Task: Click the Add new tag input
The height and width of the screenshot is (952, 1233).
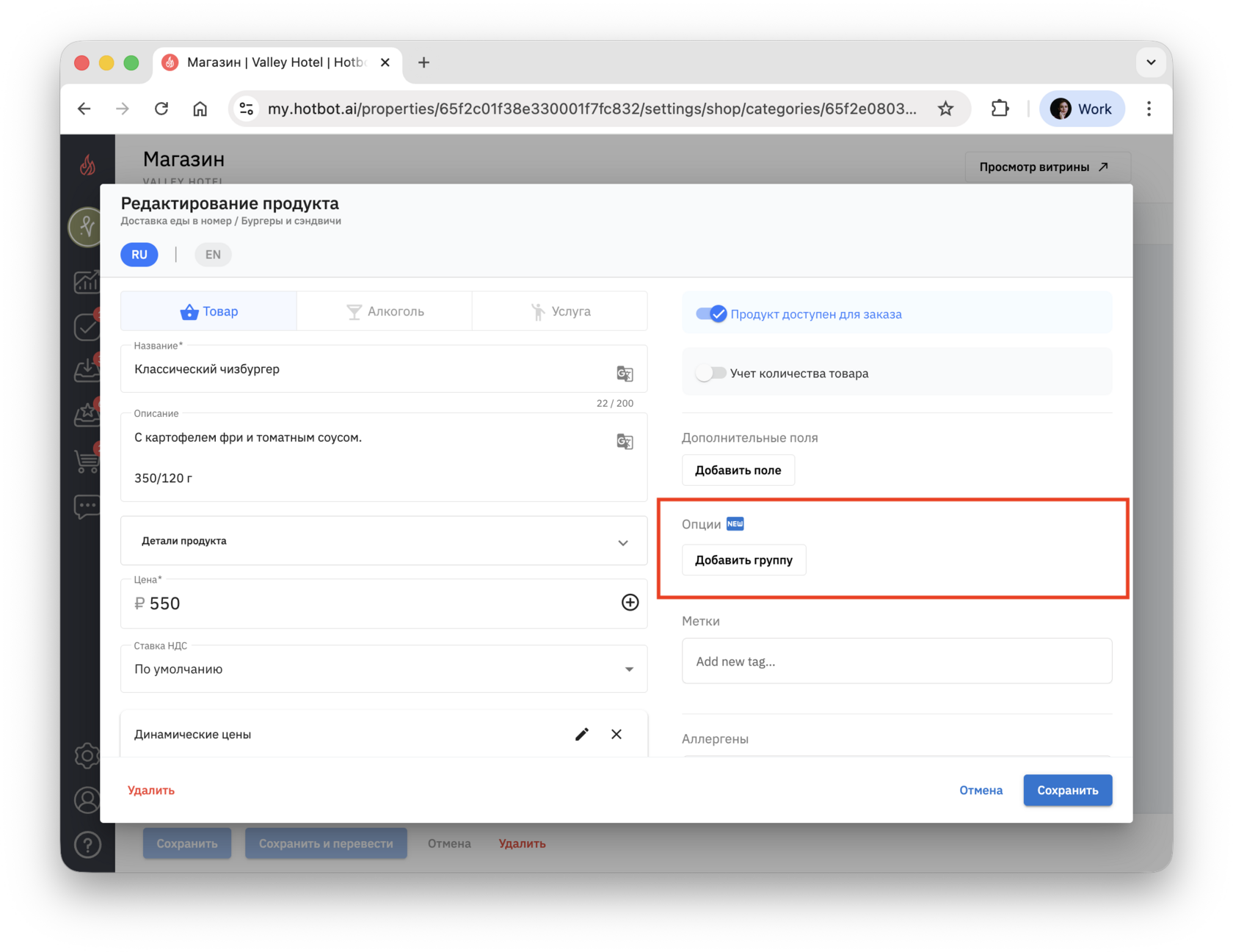Action: 897,661
